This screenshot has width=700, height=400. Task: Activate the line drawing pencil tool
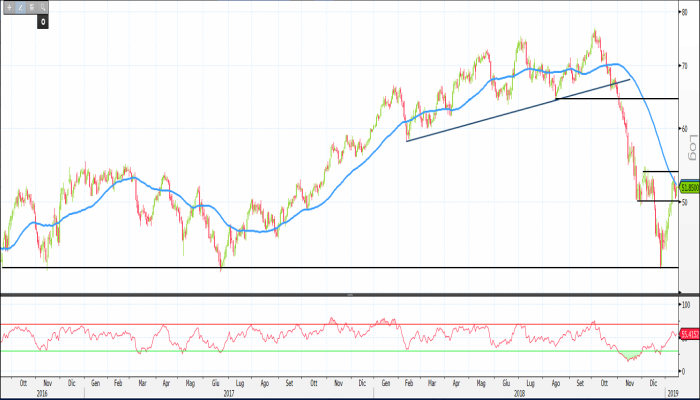coord(18,6)
